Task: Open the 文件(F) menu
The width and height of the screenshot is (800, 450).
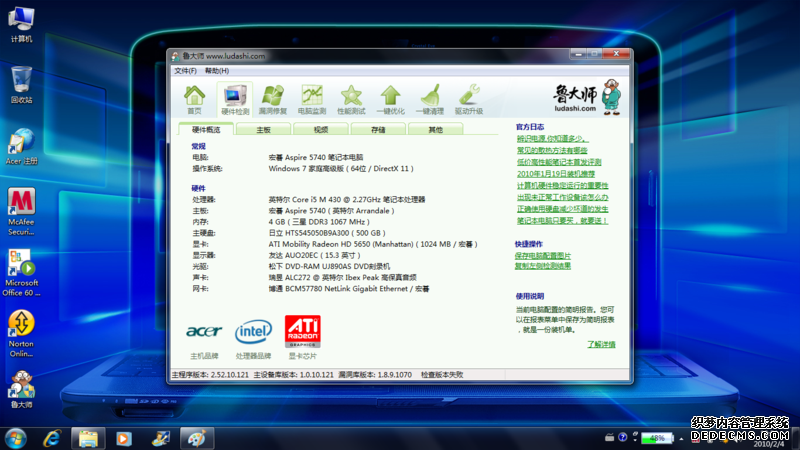Action: (185, 71)
